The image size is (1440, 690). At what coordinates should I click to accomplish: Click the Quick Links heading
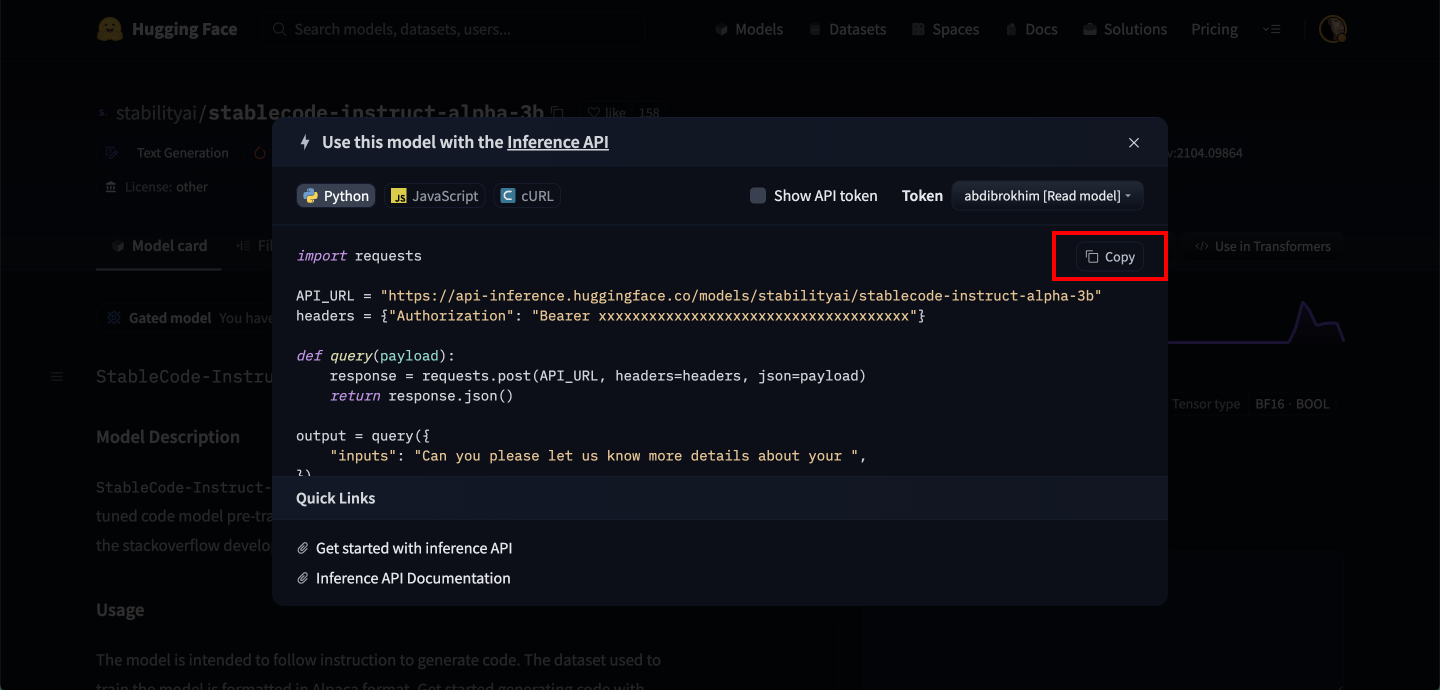(336, 498)
